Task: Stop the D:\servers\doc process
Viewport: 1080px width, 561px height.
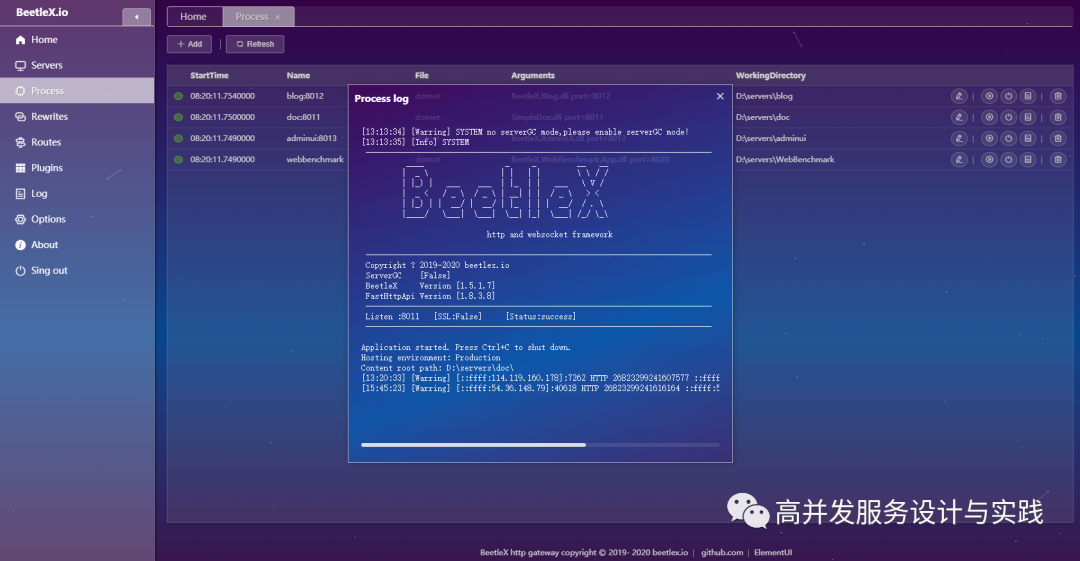Action: 1008,117
